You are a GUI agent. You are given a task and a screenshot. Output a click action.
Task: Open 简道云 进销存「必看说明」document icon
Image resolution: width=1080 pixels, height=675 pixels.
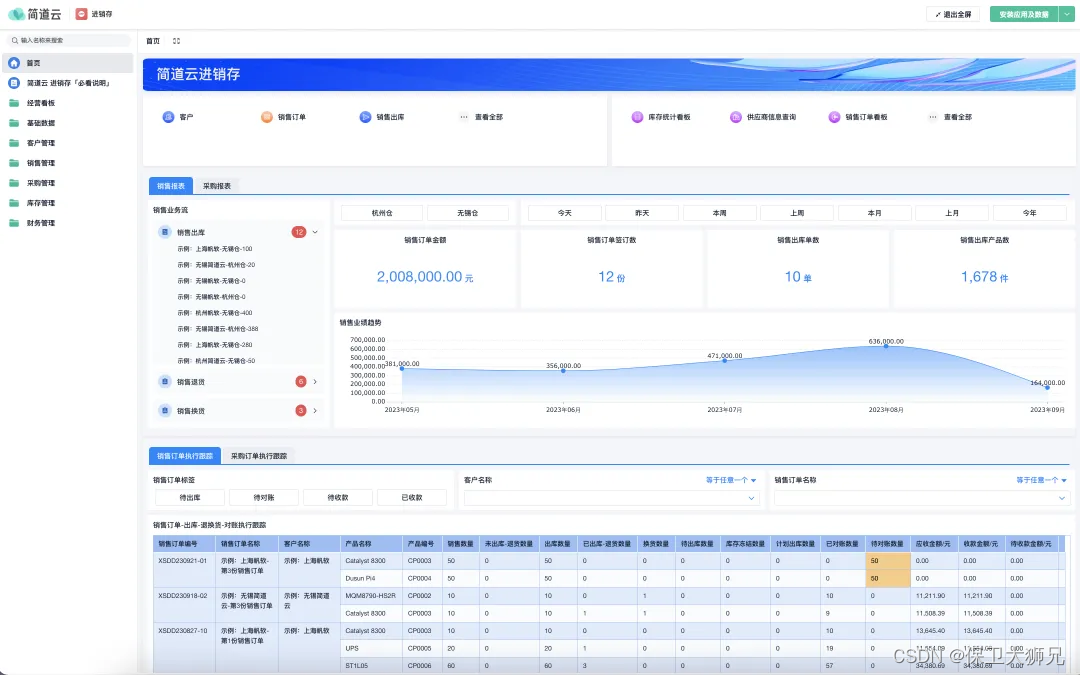pyautogui.click(x=14, y=83)
